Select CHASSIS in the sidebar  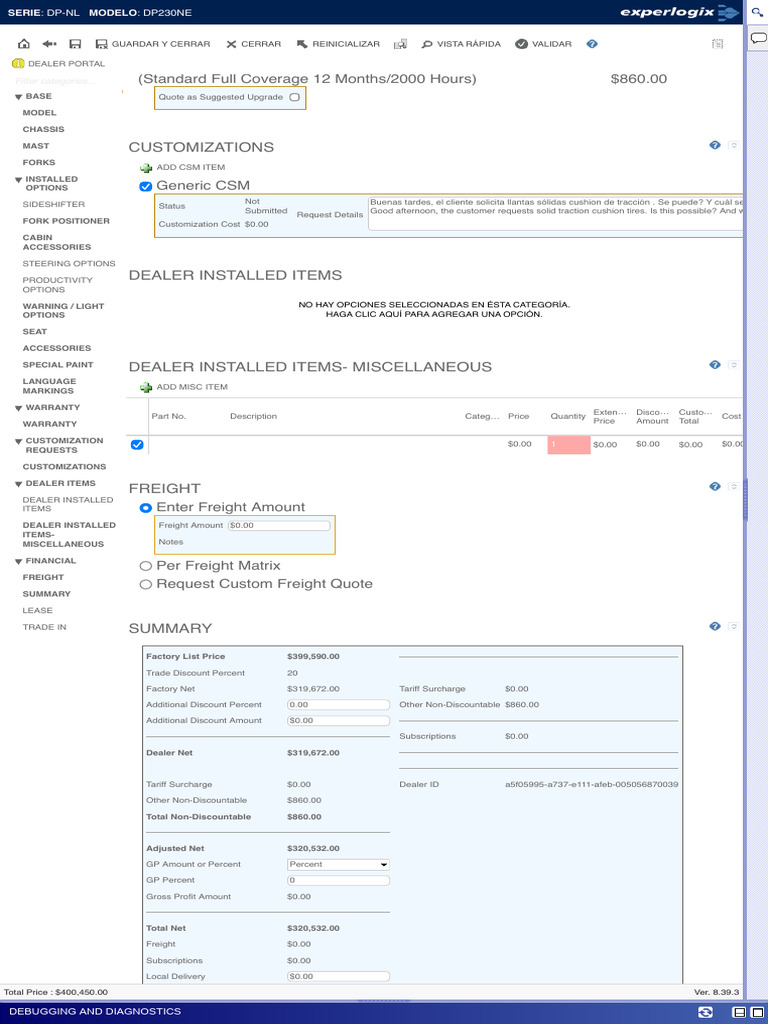tap(43, 129)
